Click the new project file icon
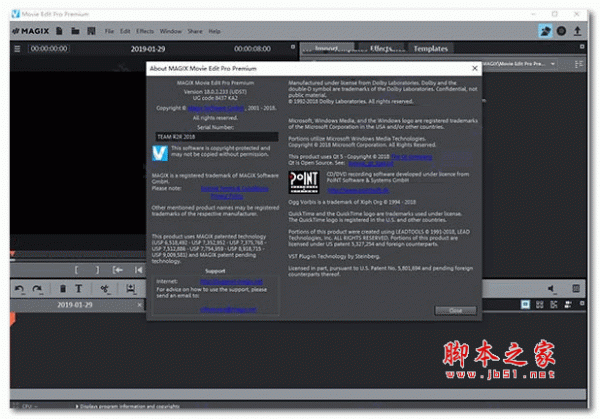Screen dimensions: 600x419 point(59,31)
